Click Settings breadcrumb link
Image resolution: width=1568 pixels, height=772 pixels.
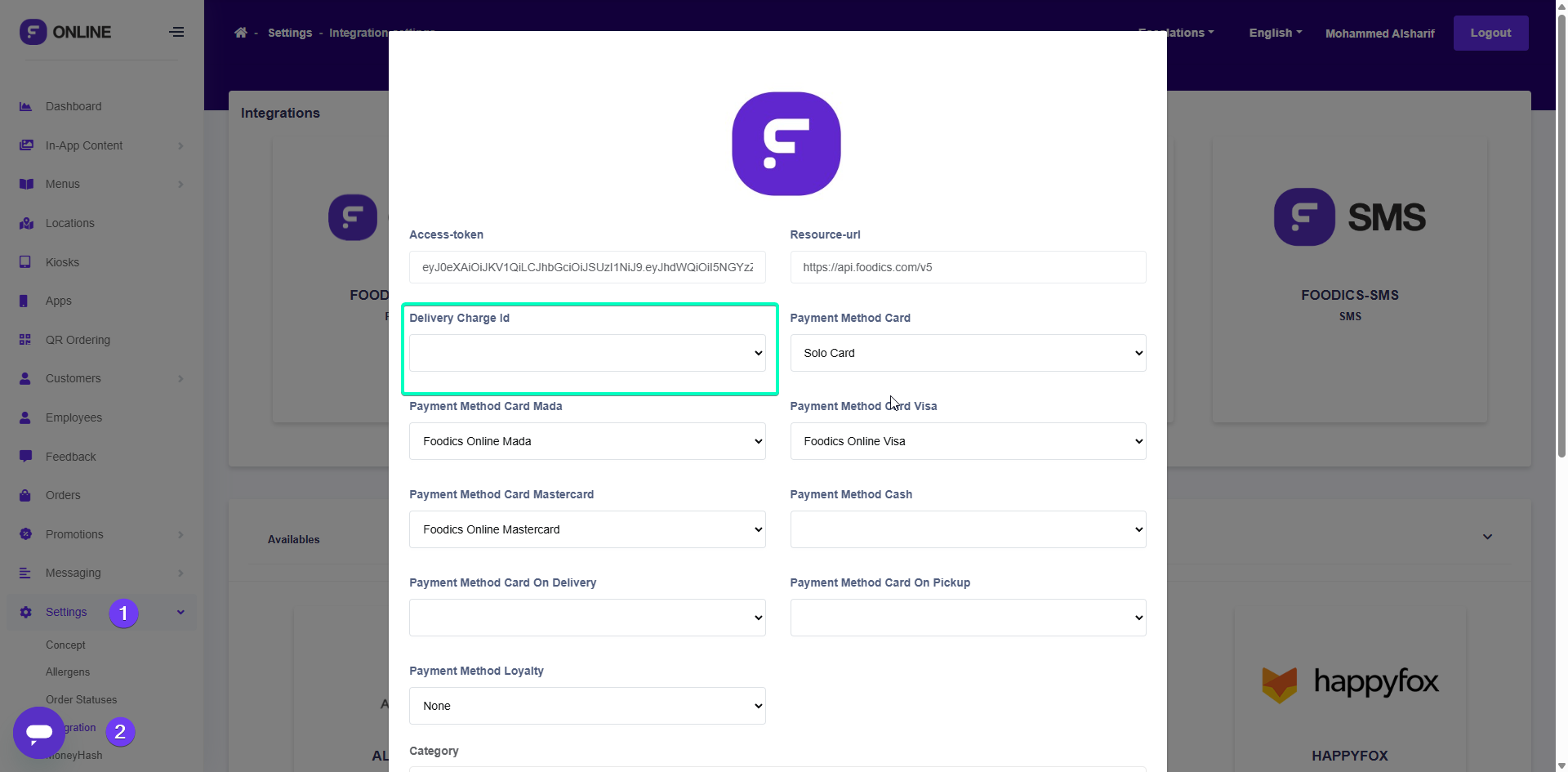pyautogui.click(x=290, y=33)
